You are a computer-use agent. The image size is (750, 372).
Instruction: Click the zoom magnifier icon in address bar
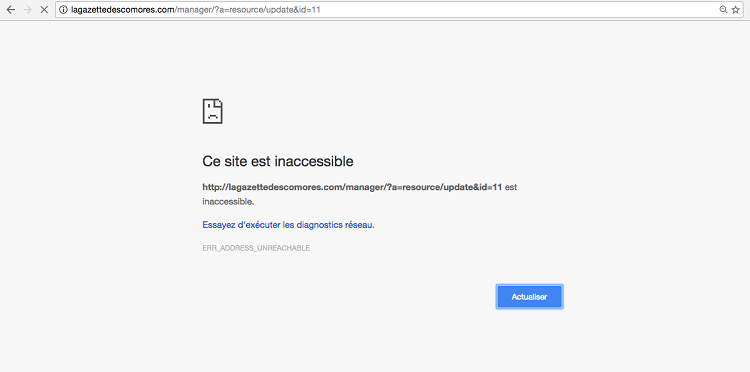[723, 10]
